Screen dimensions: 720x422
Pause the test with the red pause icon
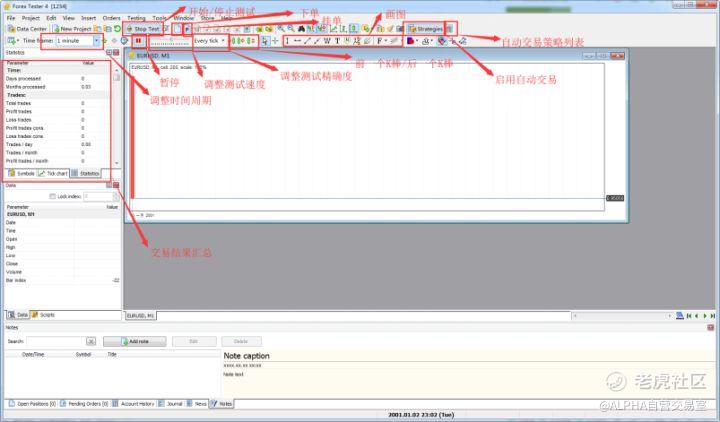(138, 41)
